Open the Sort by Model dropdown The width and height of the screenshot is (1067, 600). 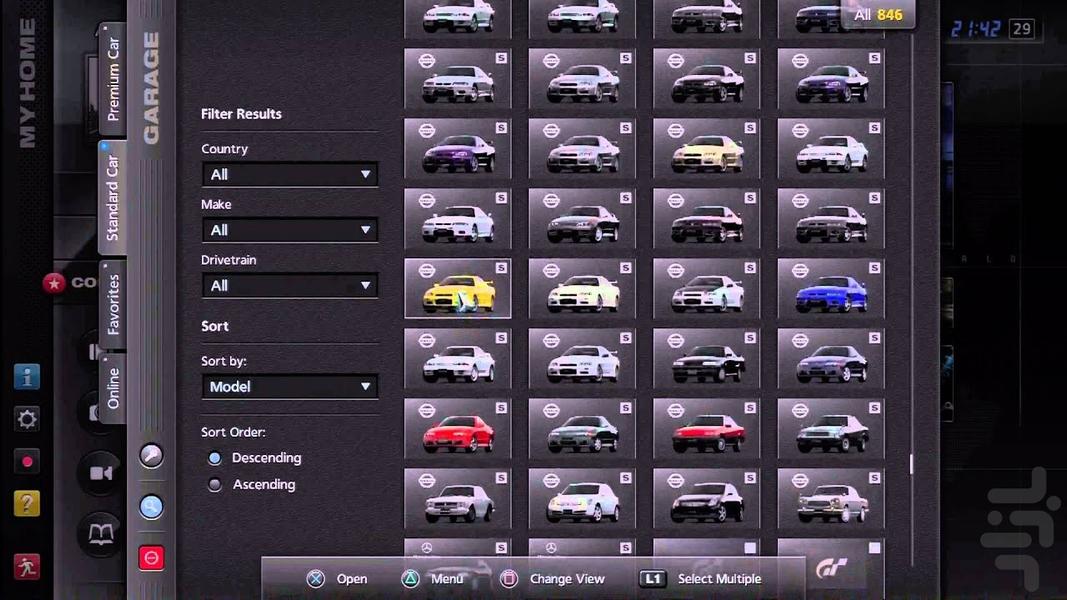(290, 387)
